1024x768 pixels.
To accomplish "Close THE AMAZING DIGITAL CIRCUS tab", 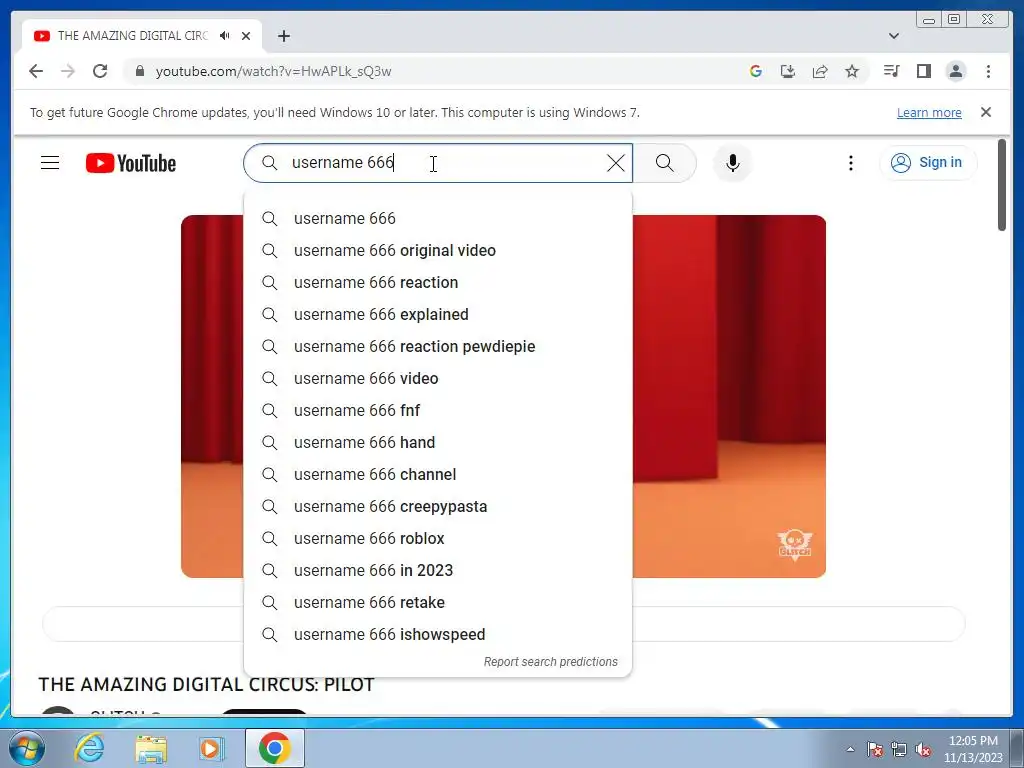I will 246,36.
